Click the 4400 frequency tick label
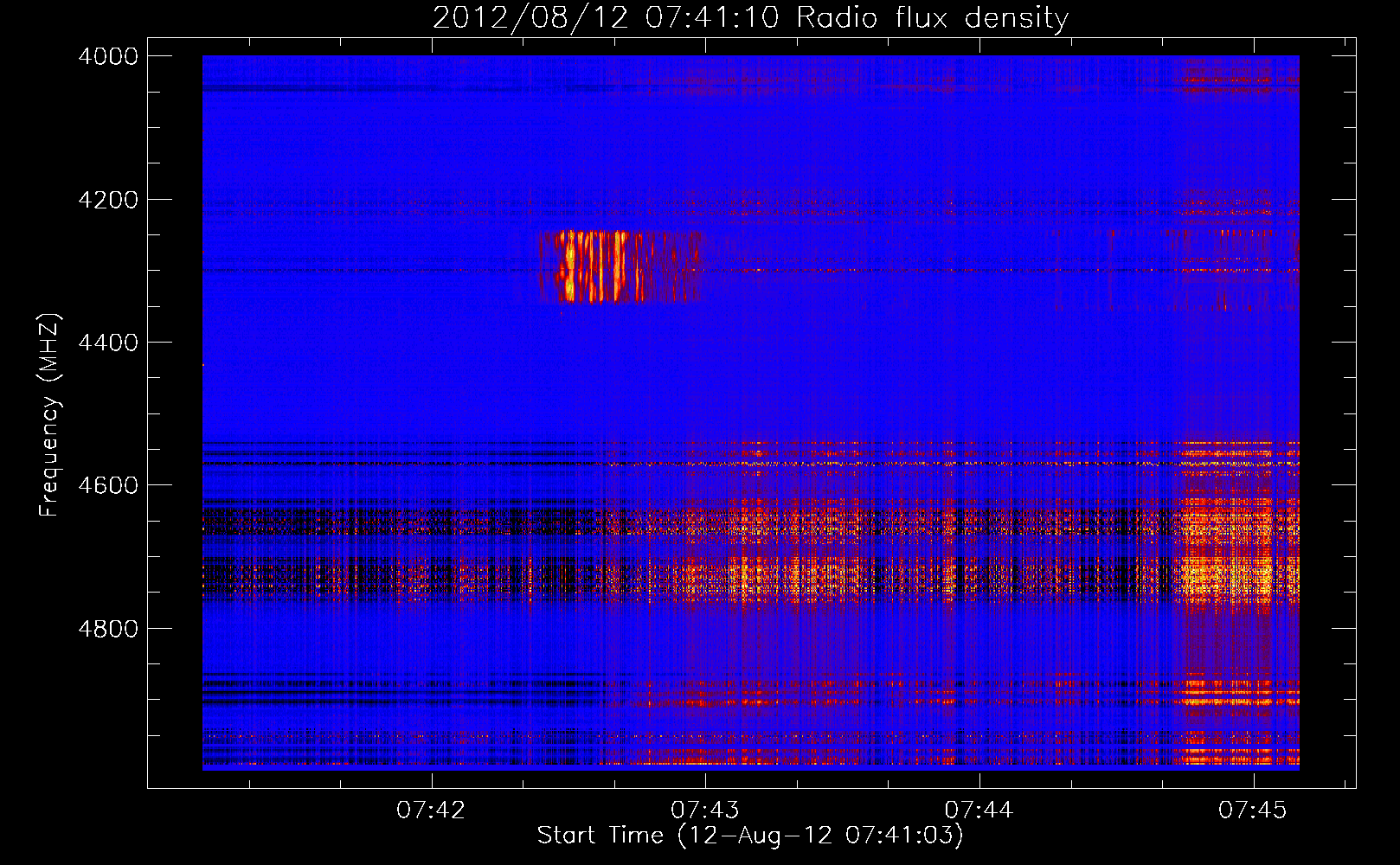1400x865 pixels. pyautogui.click(x=108, y=343)
